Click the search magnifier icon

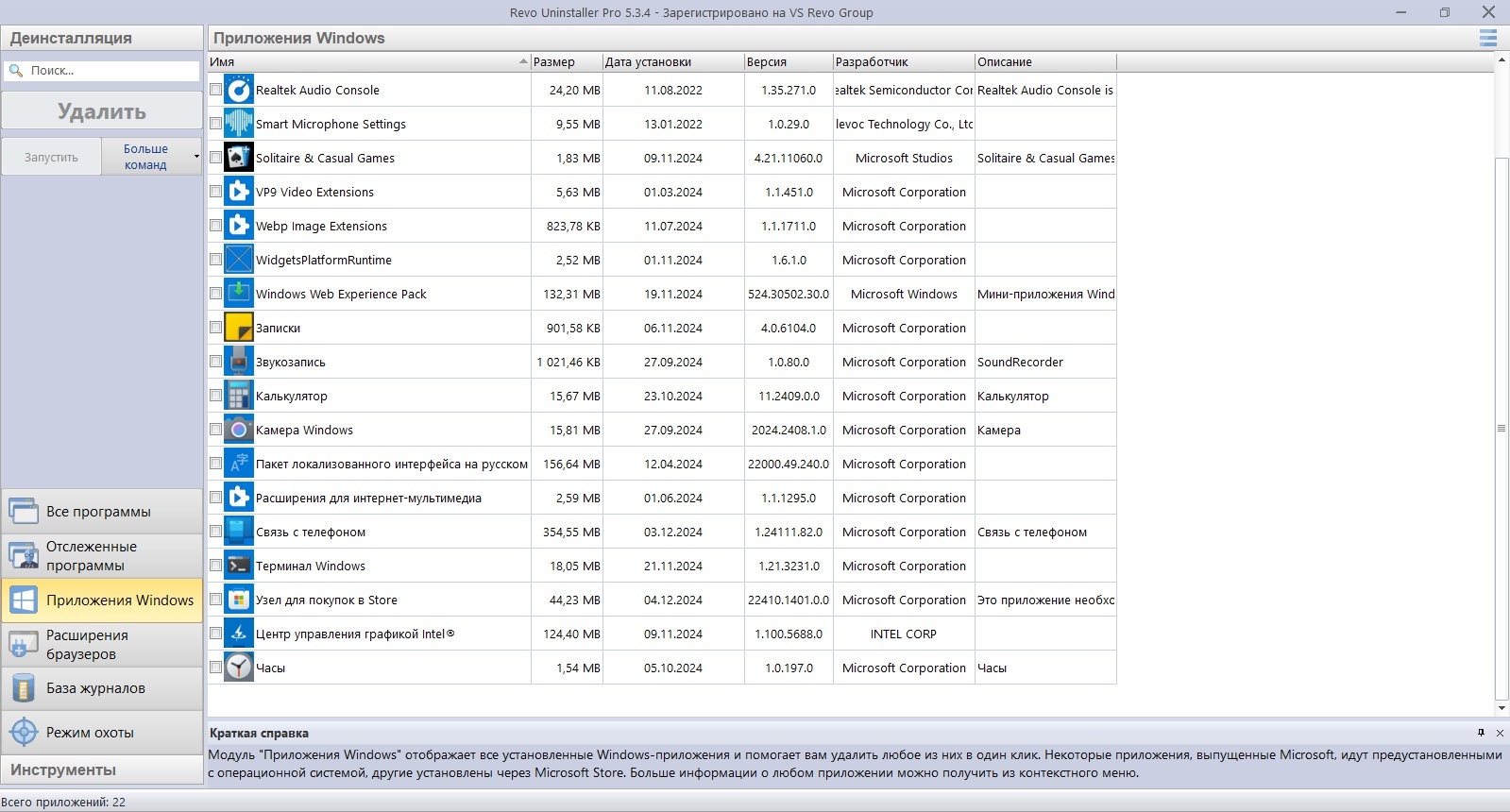[x=16, y=71]
